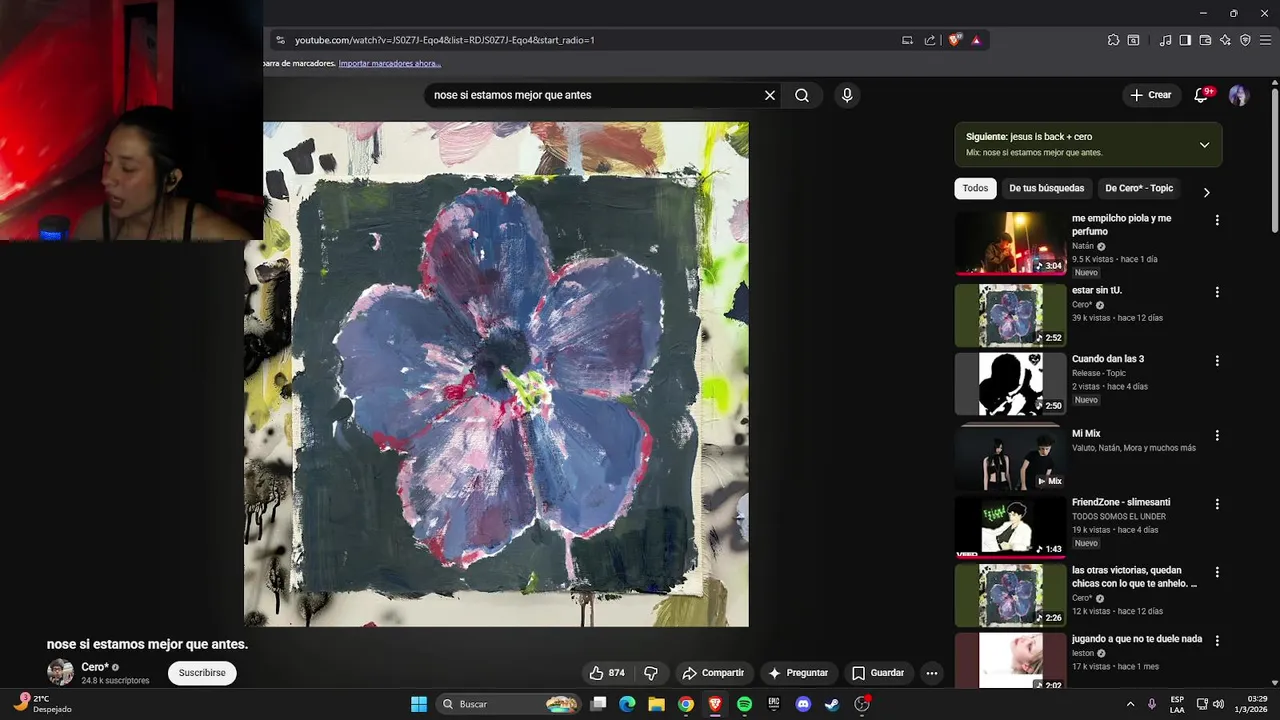Open 'me empilcho piola y me perfumo' title
Image resolution: width=1280 pixels, height=720 pixels.
1121,225
